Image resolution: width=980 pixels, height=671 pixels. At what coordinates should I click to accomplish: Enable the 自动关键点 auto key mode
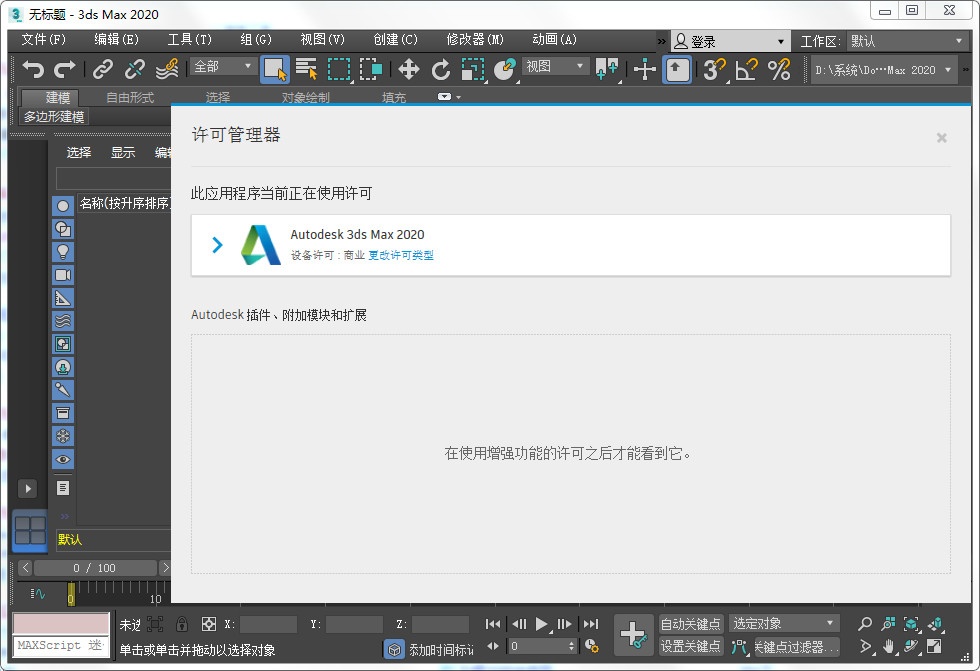[x=692, y=623]
